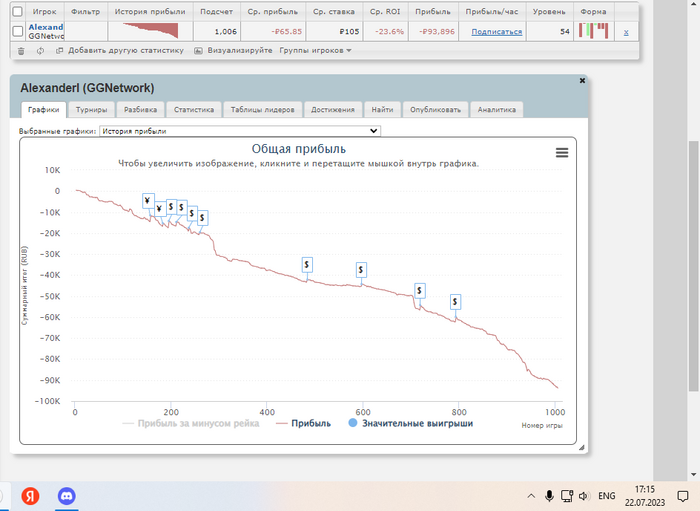Tick the Alexand player row checkbox

[x=17, y=31]
